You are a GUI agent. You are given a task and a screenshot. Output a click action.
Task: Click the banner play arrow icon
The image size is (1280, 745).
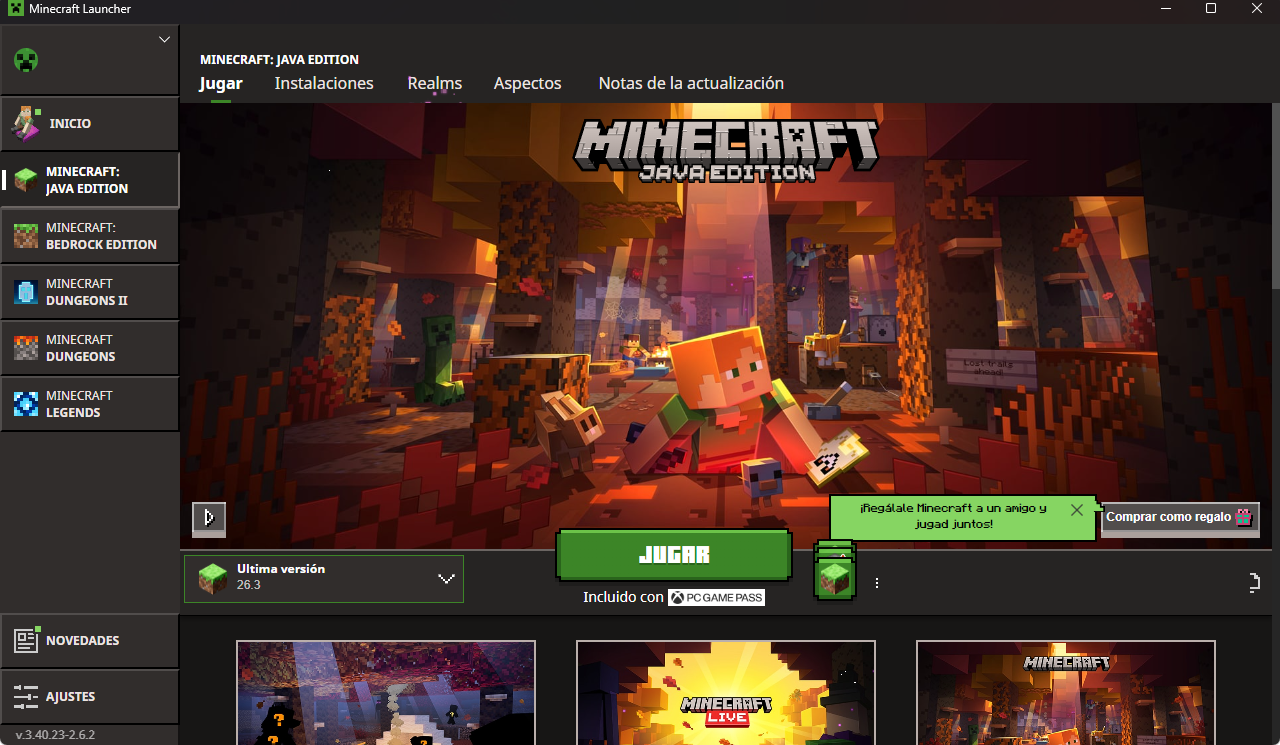pyautogui.click(x=209, y=518)
